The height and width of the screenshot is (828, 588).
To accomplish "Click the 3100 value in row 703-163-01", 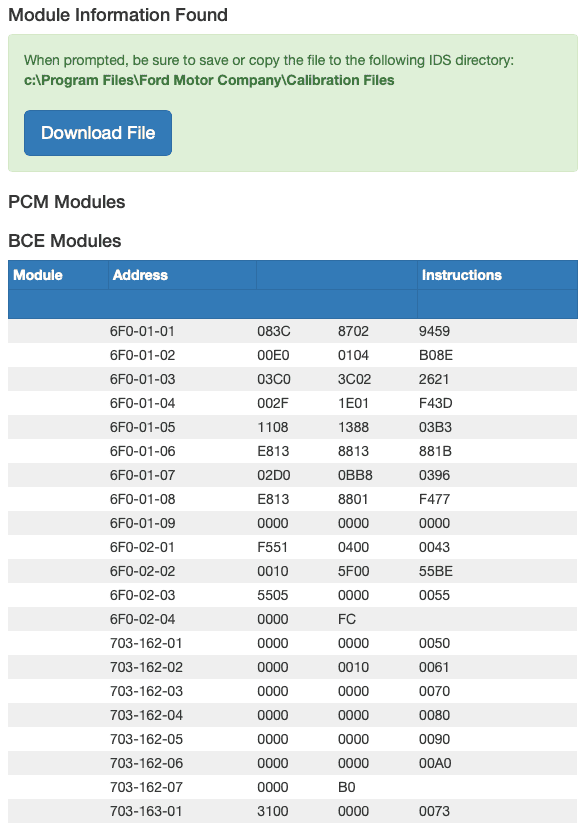I will point(272,811).
